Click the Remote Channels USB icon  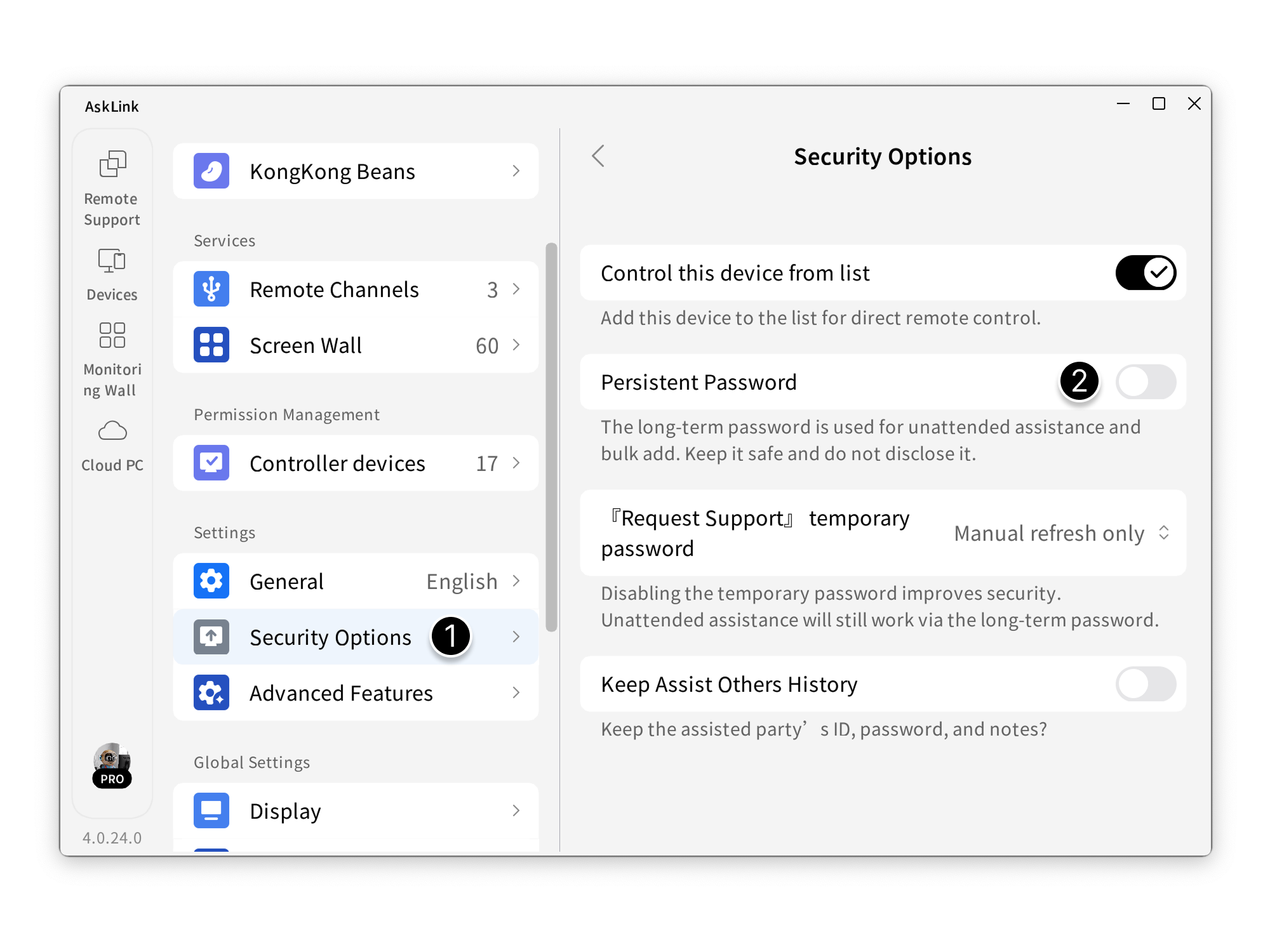(211, 289)
